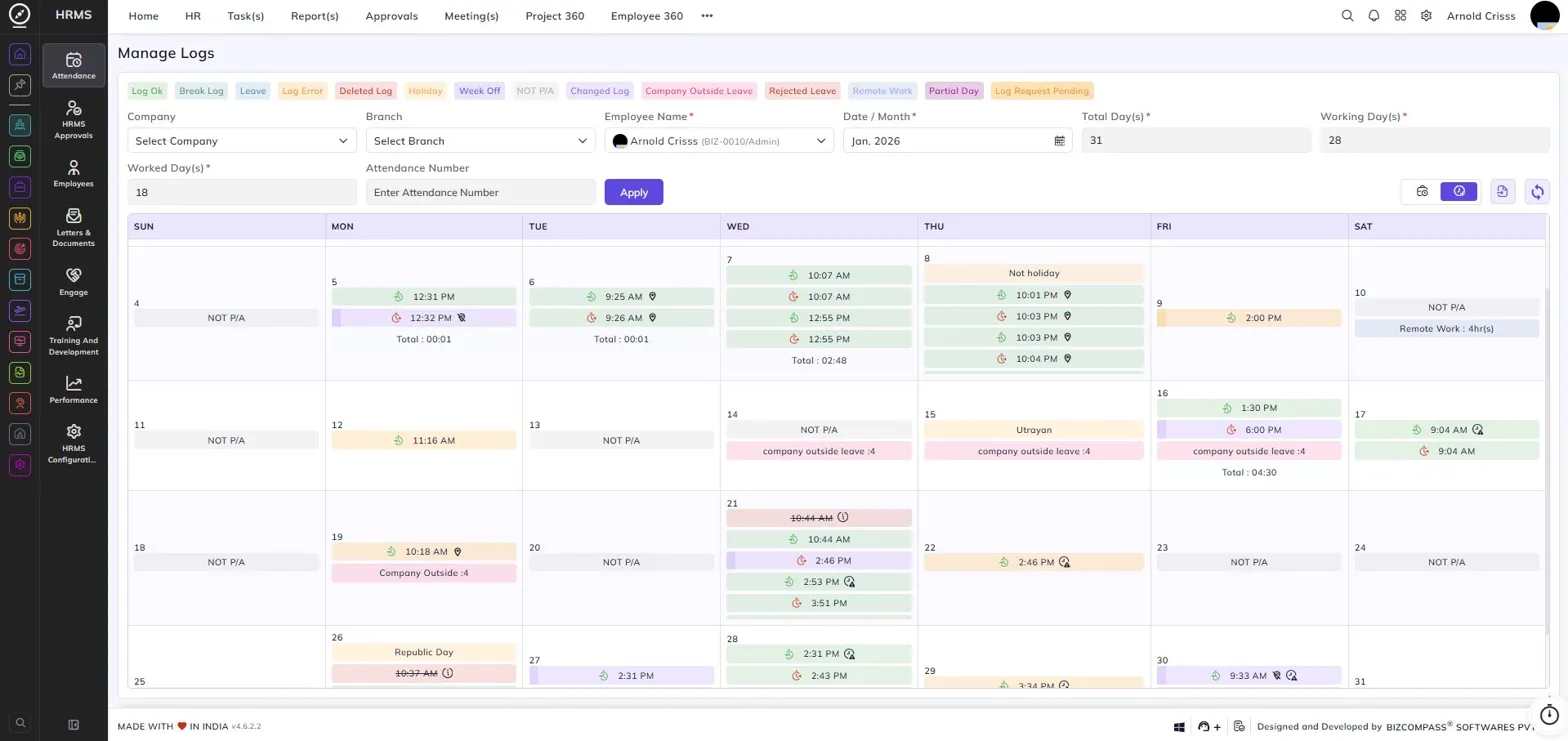Image resolution: width=1568 pixels, height=741 pixels.
Task: Open the notifications bell icon
Action: (x=1374, y=16)
